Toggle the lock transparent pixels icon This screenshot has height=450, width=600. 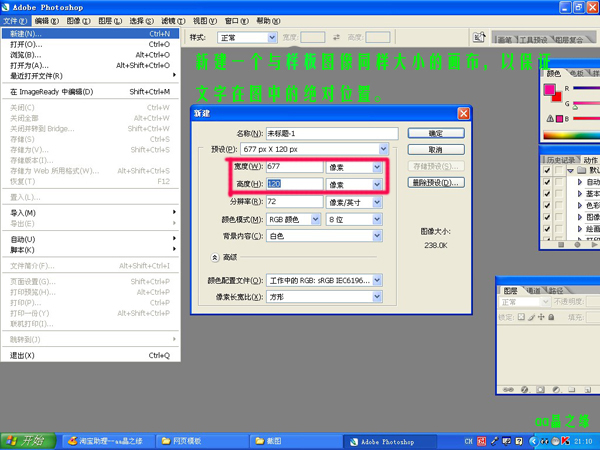521,317
